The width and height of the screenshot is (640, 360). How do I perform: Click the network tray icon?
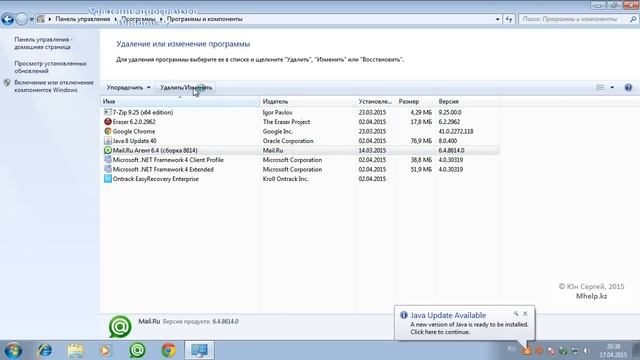click(575, 350)
